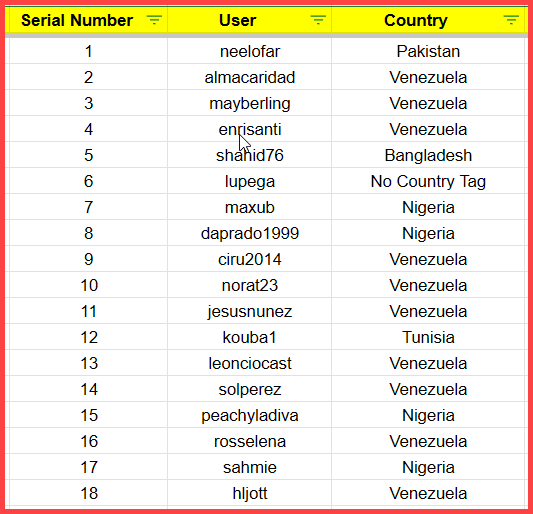The width and height of the screenshot is (533, 514).
Task: Select the almacaridad user cell
Action: [250, 77]
